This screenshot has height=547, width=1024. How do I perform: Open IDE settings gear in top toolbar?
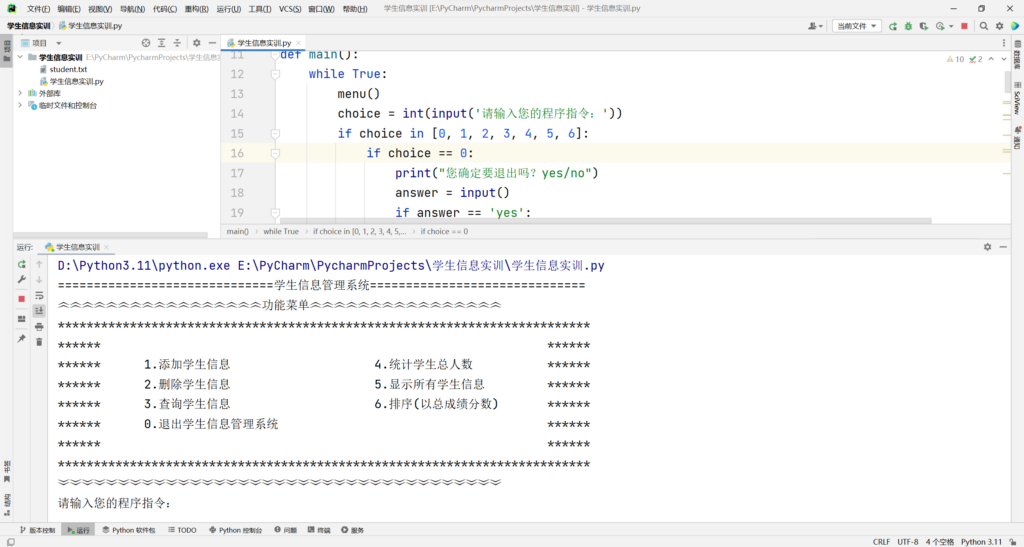pyautogui.click(x=999, y=26)
